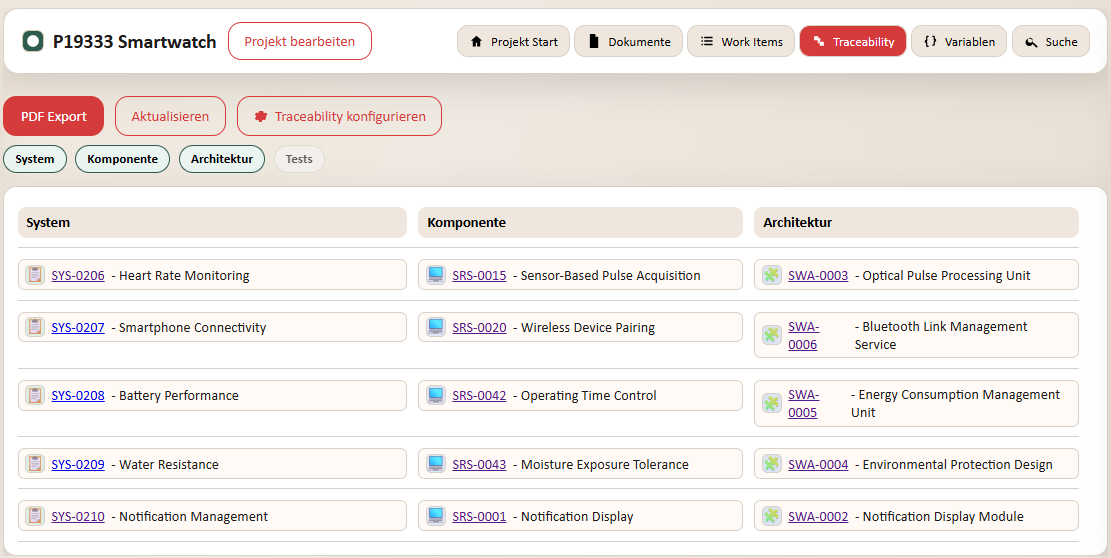Screen dimensions: 1111x558
Task: Toggle the Architektur filter chip
Action: (222, 159)
